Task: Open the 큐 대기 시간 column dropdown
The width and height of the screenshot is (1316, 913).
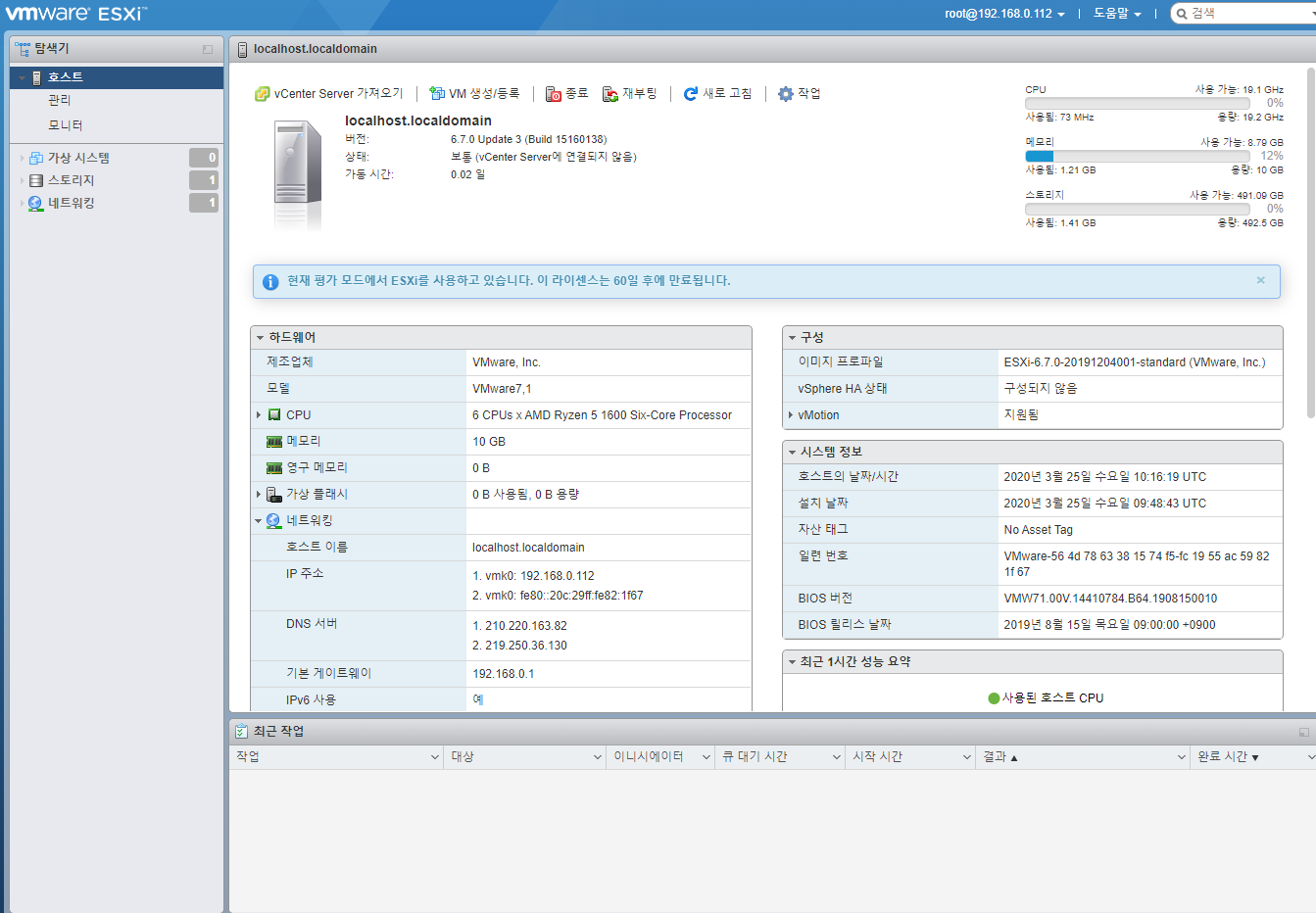Action: (x=837, y=757)
